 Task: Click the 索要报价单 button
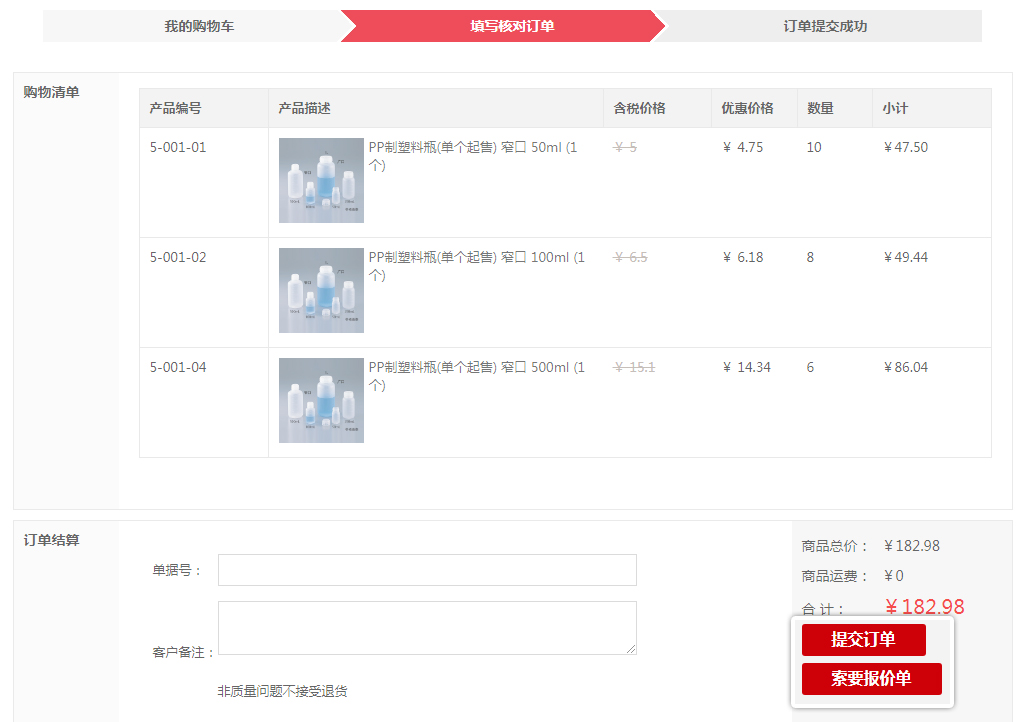tap(871, 679)
